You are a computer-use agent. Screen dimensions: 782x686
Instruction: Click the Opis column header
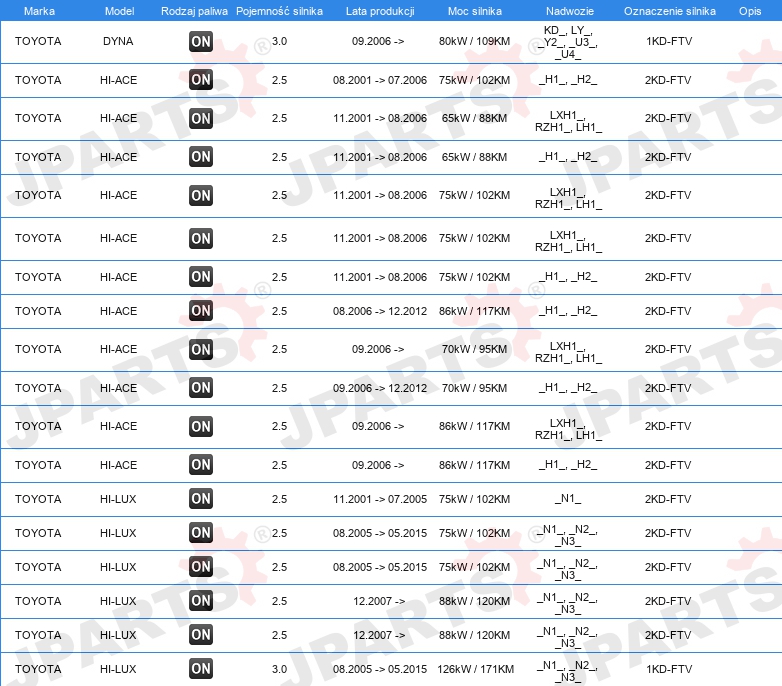[x=750, y=11]
